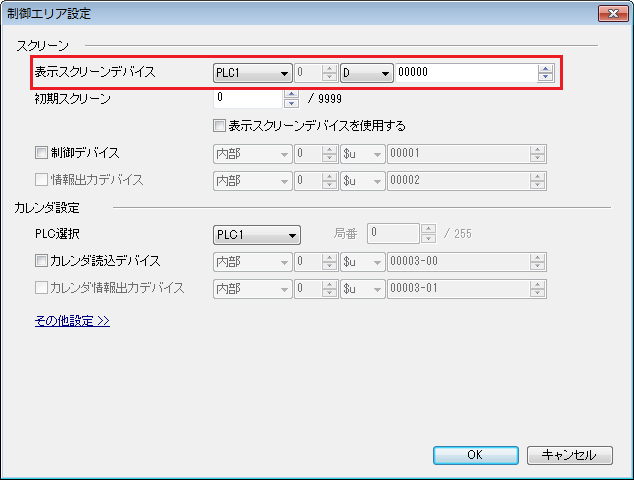Increase the 初期スクリーン value with up arrow

(292, 95)
